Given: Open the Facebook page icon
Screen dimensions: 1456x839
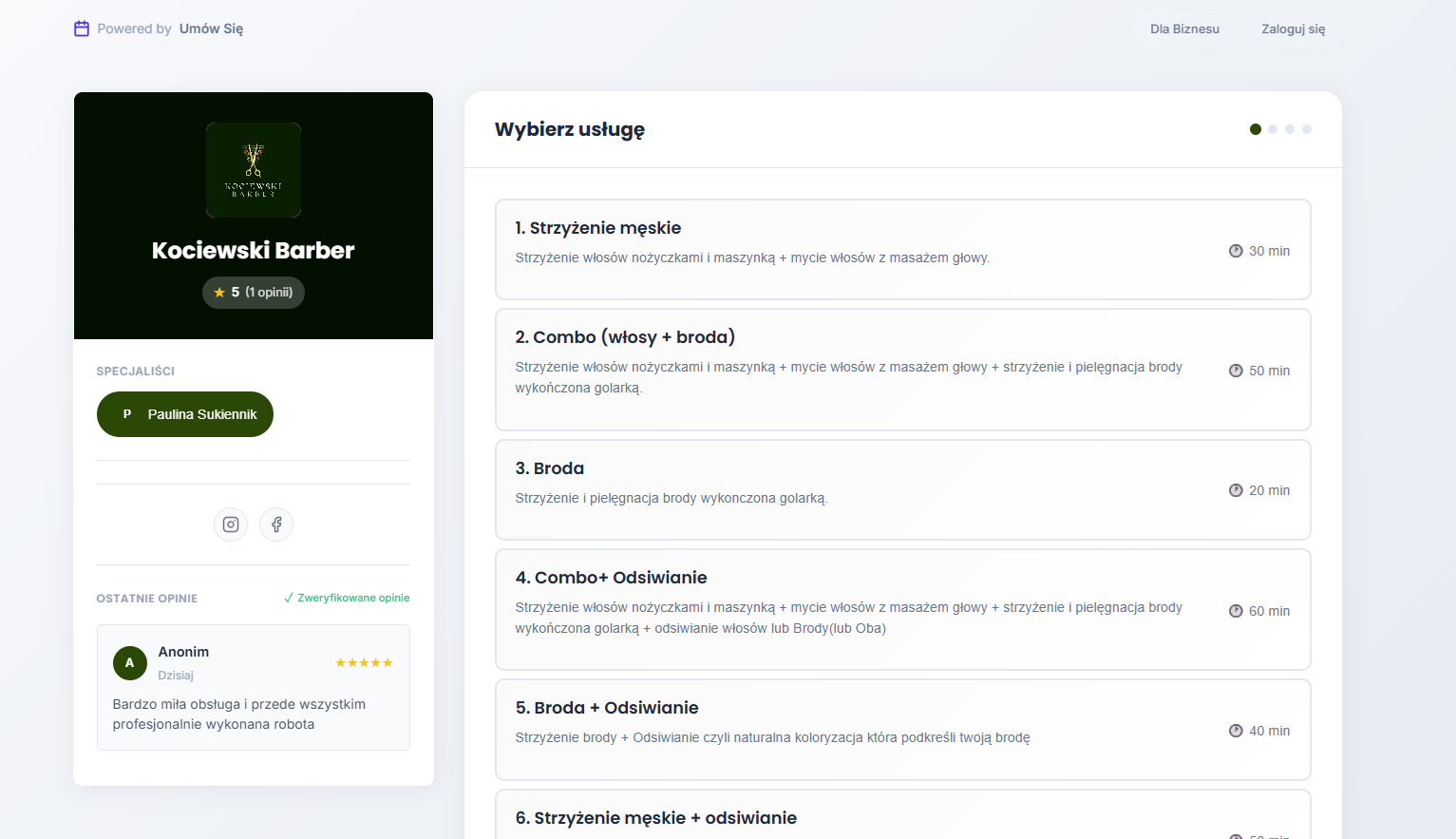Looking at the screenshot, I should pos(276,524).
